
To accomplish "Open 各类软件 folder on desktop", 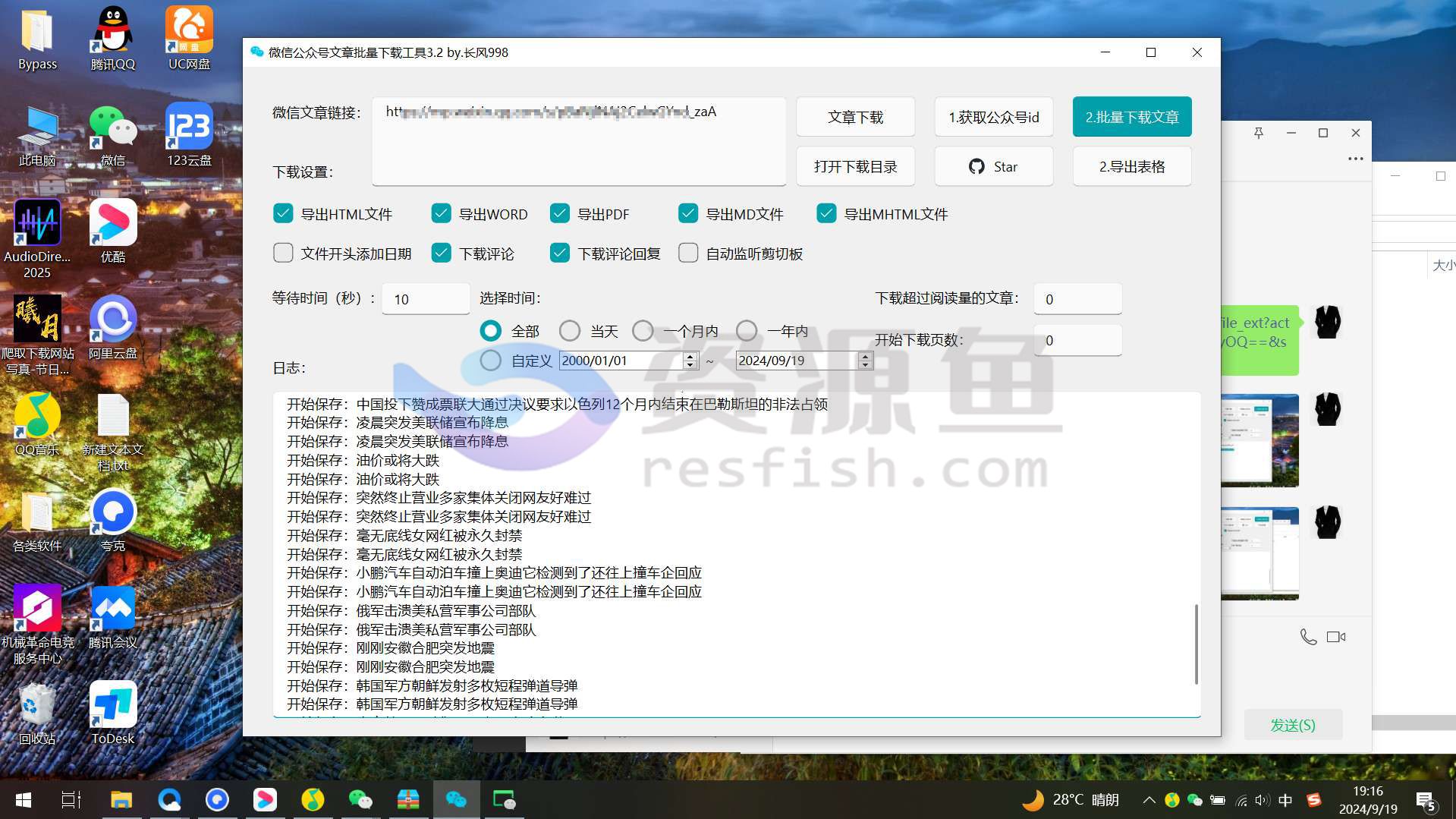I will tap(37, 521).
